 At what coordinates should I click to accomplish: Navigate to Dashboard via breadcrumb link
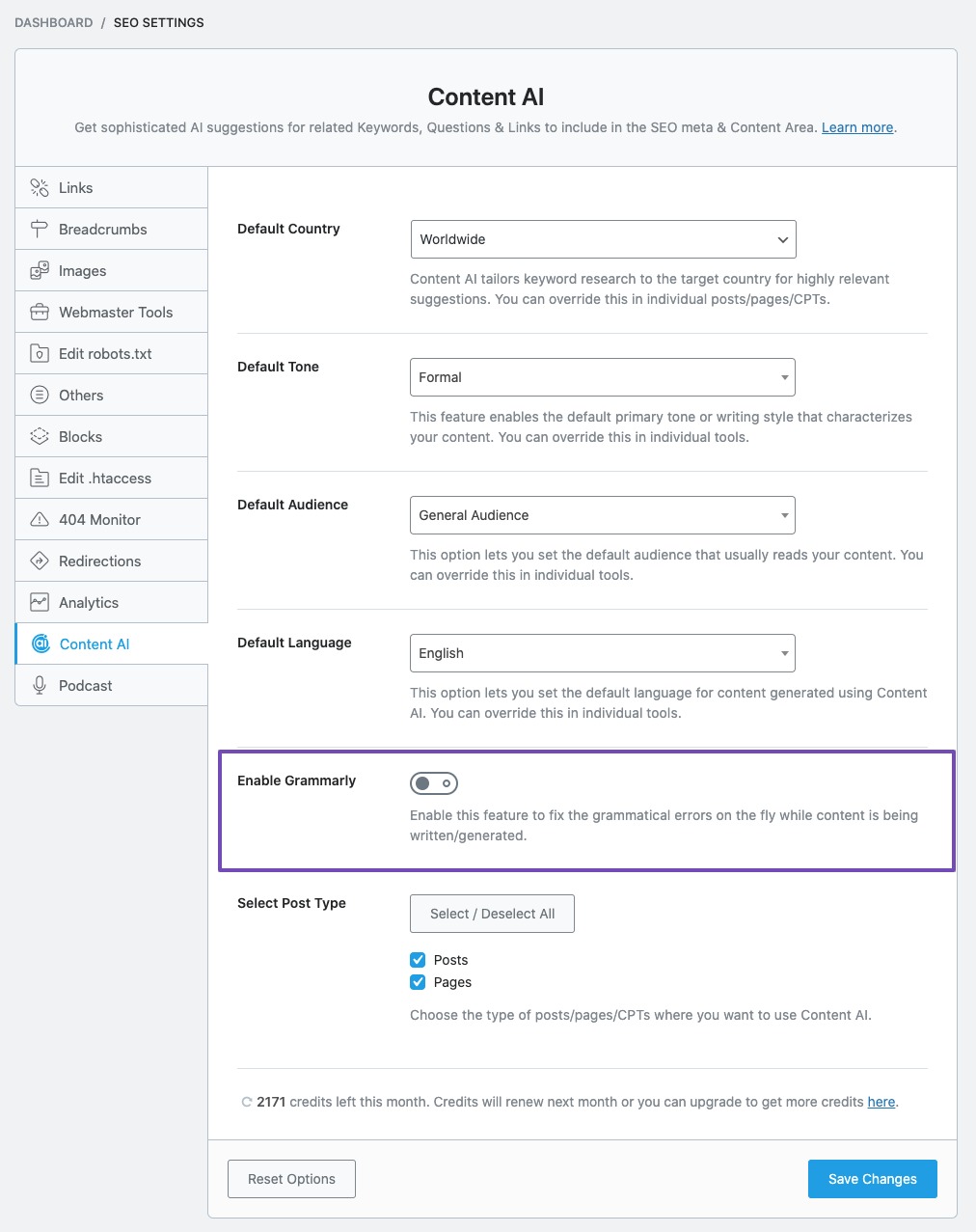tap(53, 22)
